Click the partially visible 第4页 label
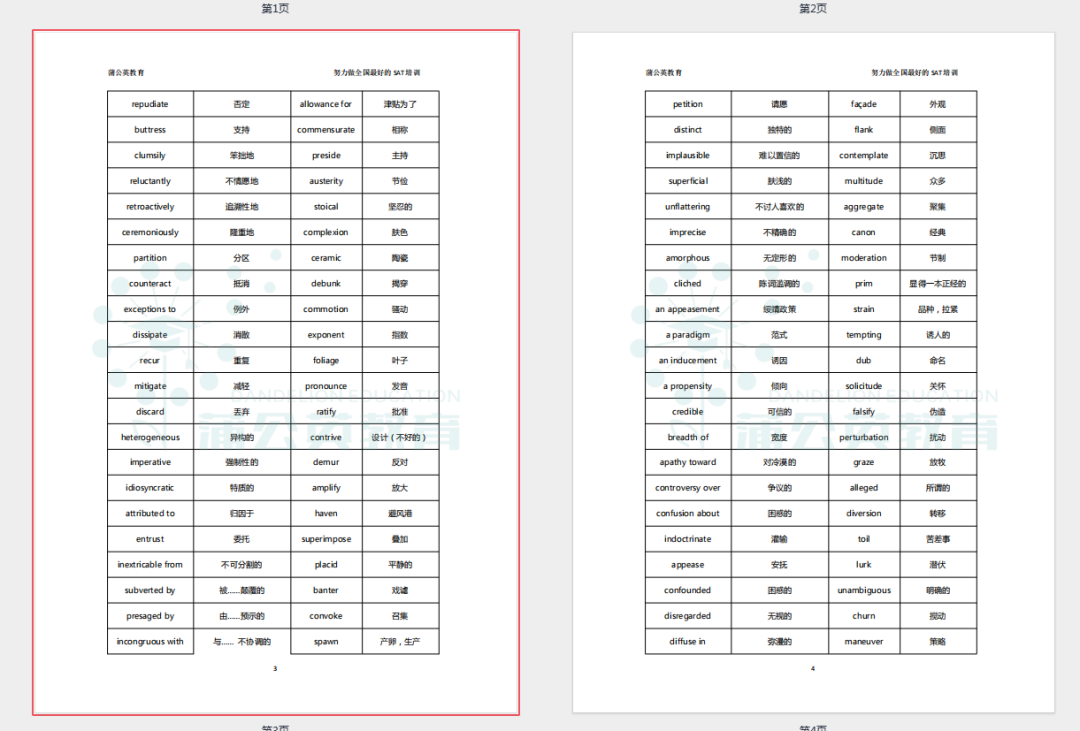Screen dimensions: 1080x731 click(813, 726)
